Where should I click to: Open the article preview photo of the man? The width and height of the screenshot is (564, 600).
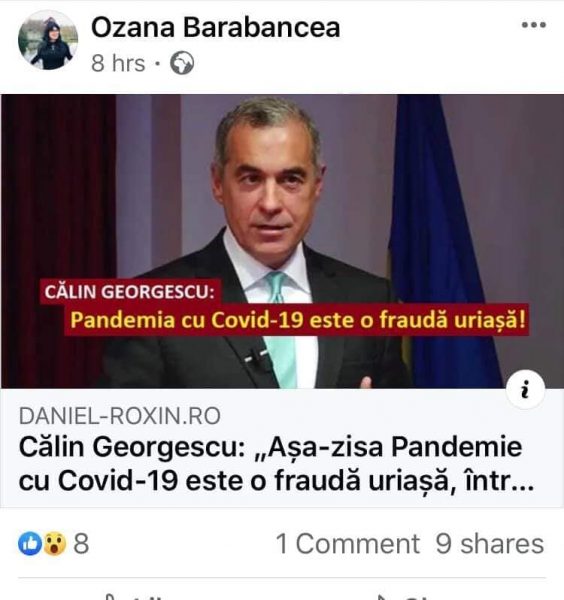(x=282, y=241)
